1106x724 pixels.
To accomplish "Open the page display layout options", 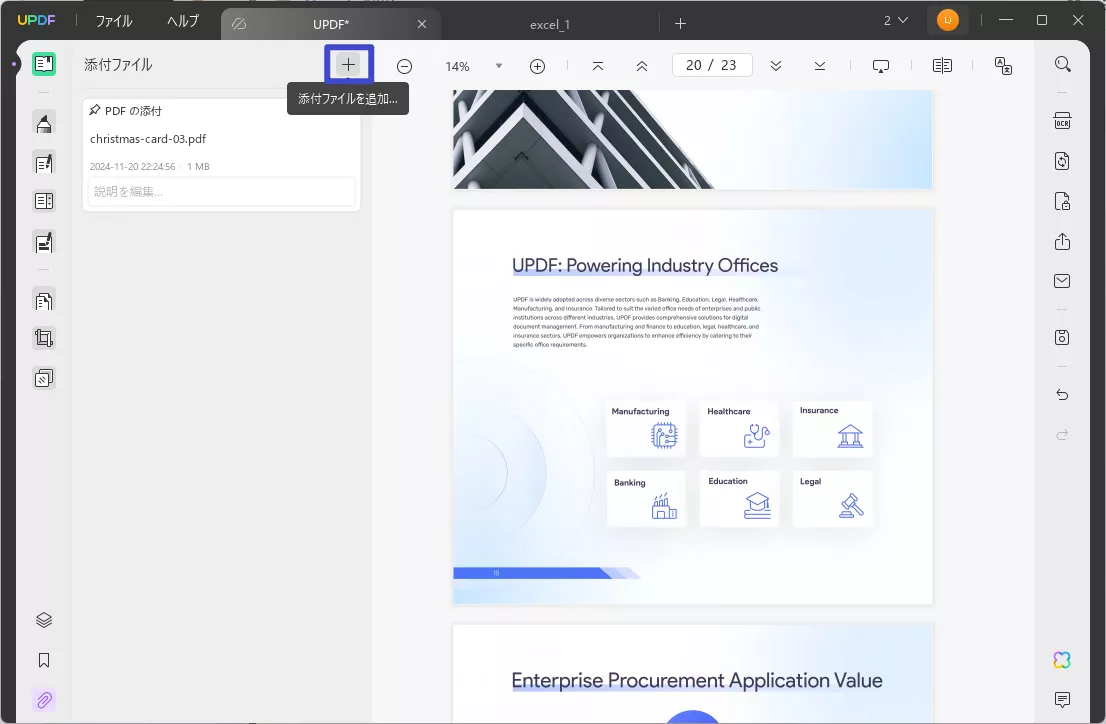I will pyautogui.click(x=942, y=66).
